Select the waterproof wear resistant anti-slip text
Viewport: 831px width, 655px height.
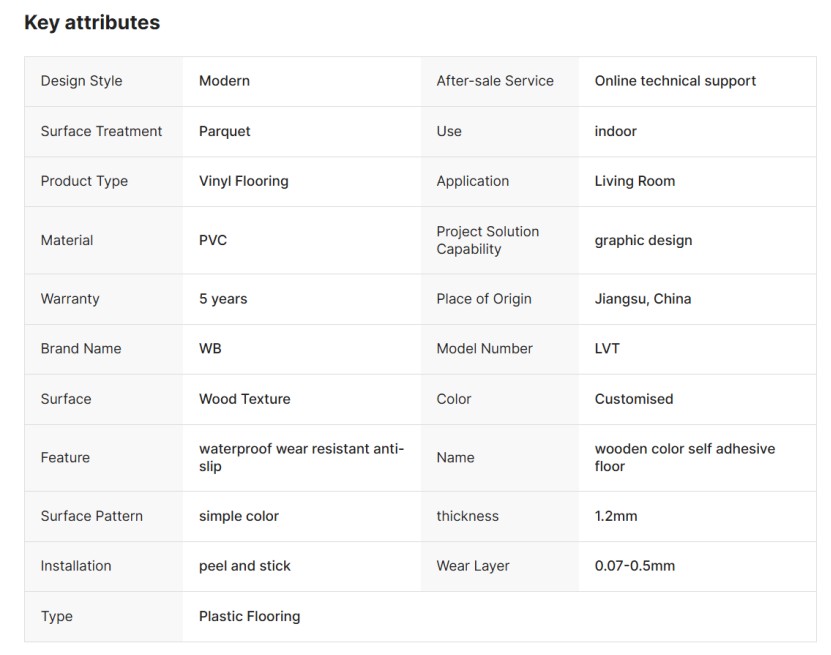(301, 457)
